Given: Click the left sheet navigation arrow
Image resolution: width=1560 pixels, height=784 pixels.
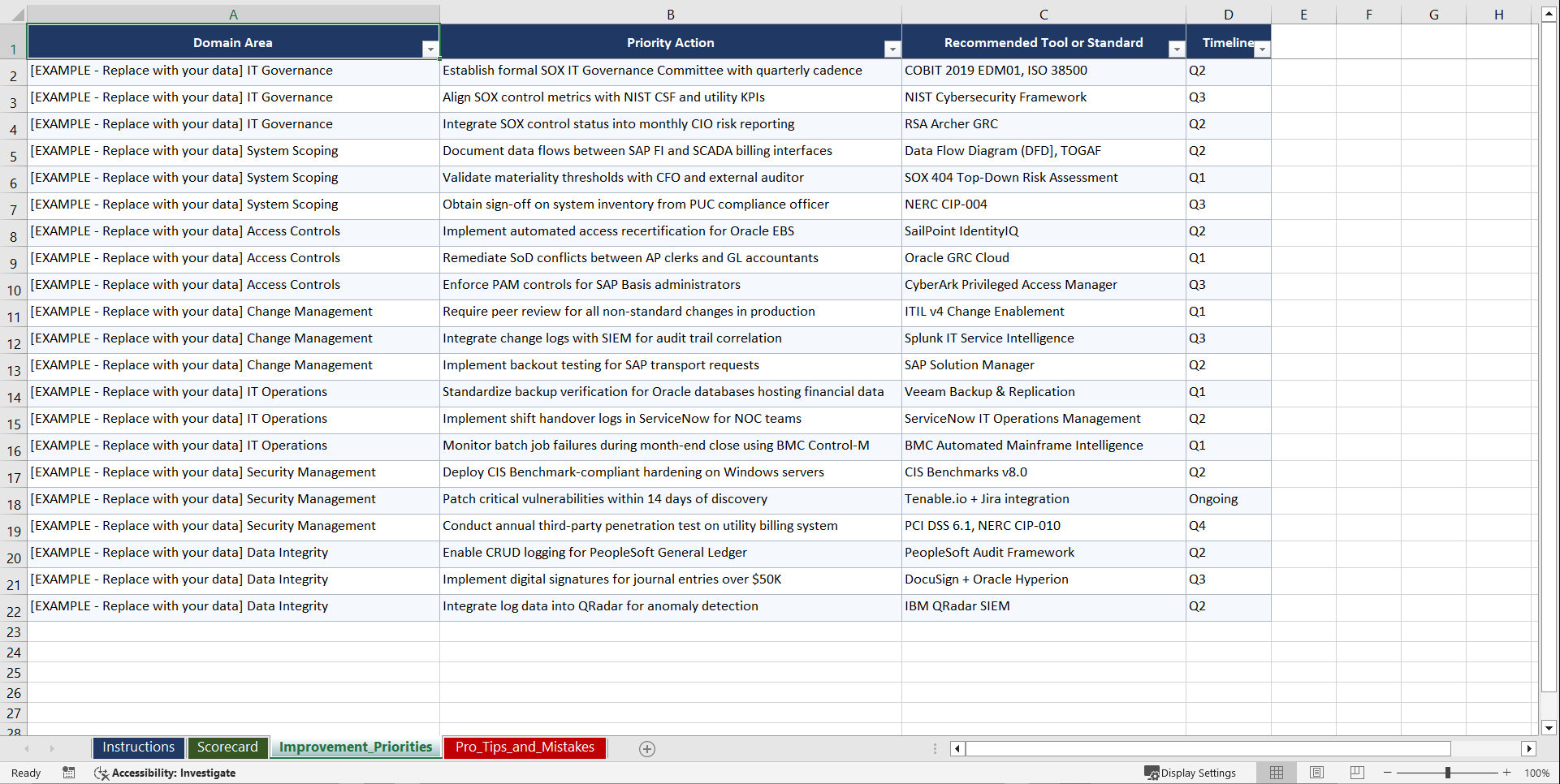Looking at the screenshot, I should (x=28, y=748).
